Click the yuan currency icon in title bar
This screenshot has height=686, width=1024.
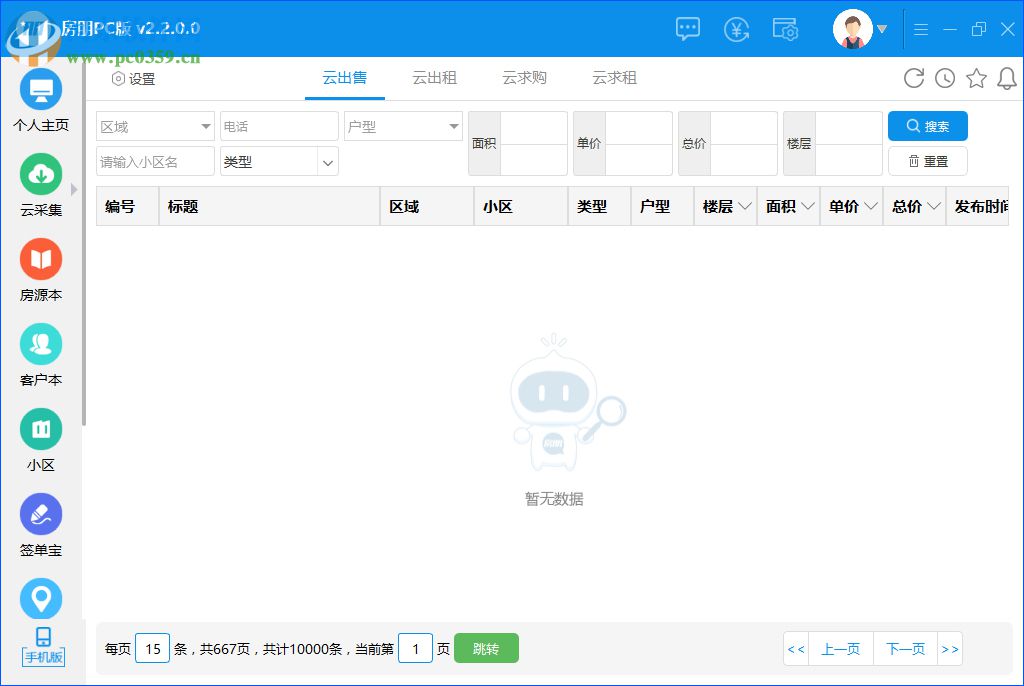coord(737,29)
